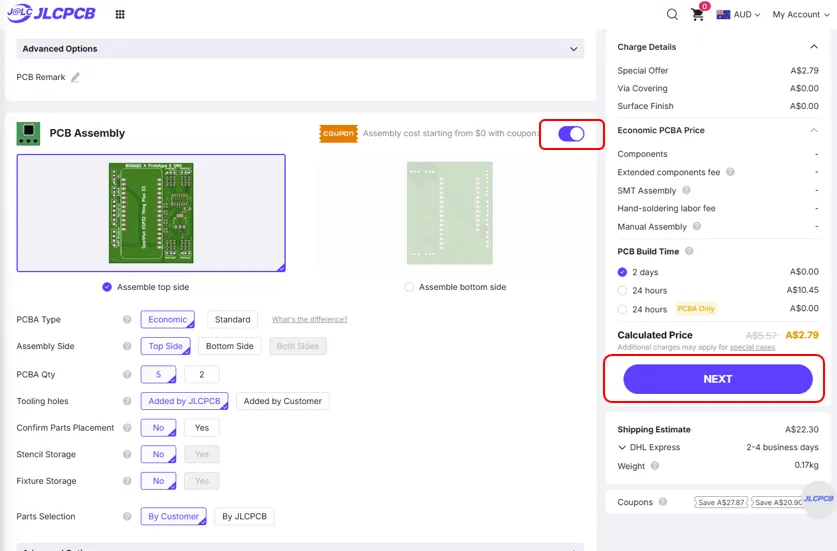Edit PCB Remark with pencil icon
The image size is (837, 551).
pyautogui.click(x=76, y=77)
